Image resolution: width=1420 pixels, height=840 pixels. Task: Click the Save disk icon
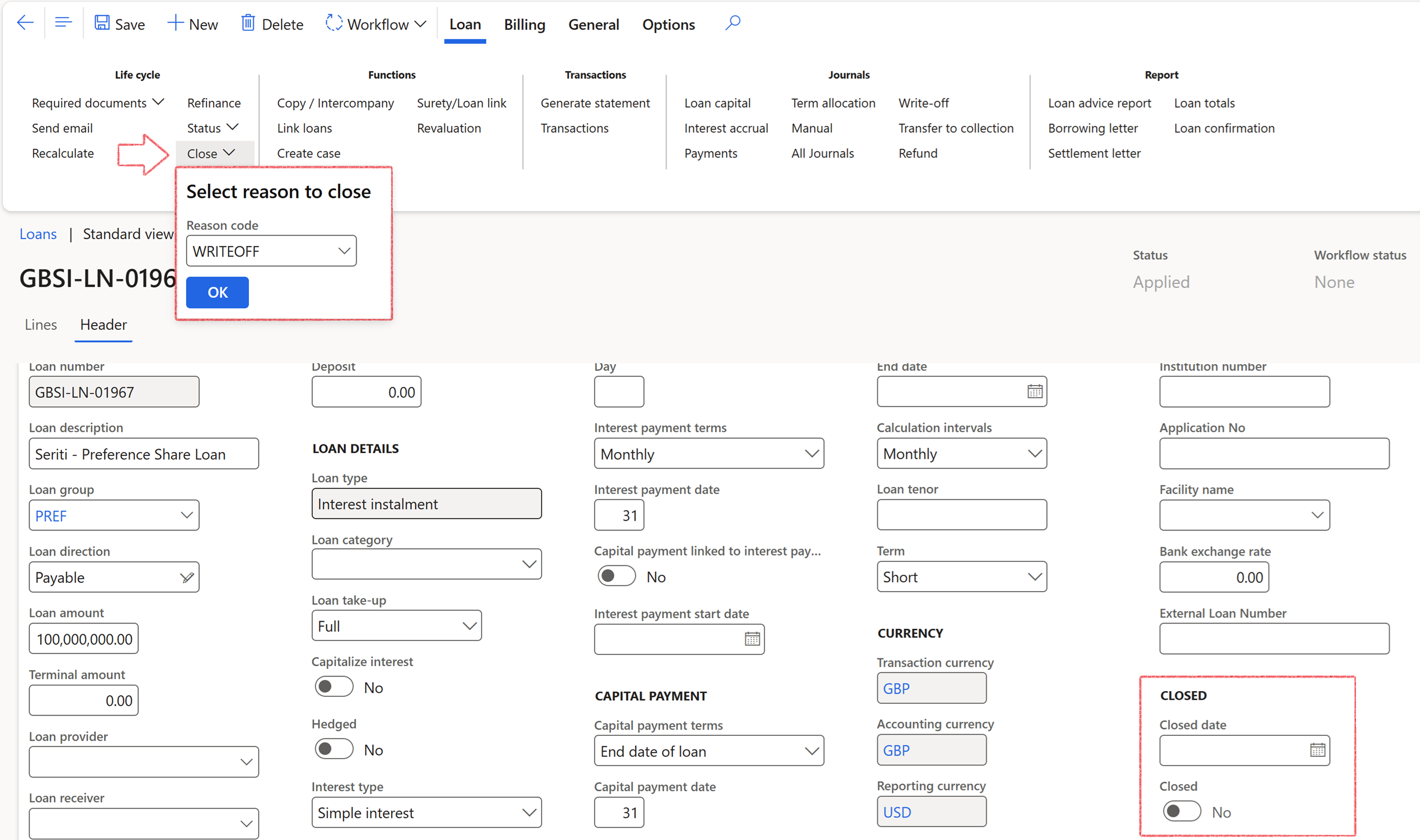[x=102, y=23]
